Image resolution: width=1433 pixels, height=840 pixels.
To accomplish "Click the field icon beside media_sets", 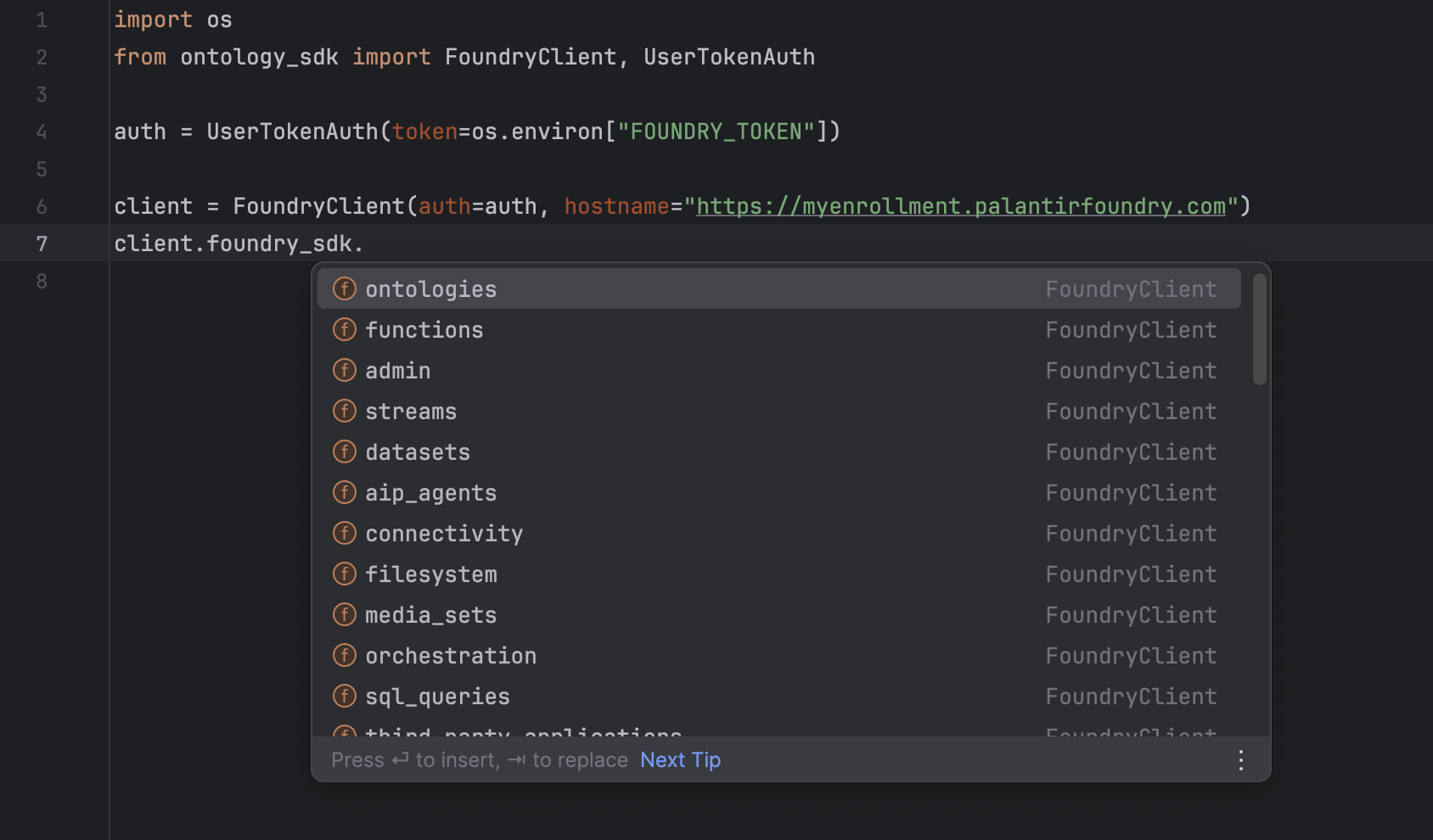I will 344,614.
